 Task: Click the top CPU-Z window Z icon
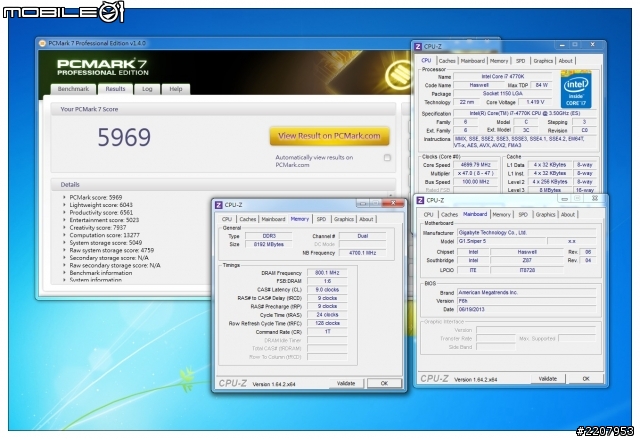click(x=418, y=47)
